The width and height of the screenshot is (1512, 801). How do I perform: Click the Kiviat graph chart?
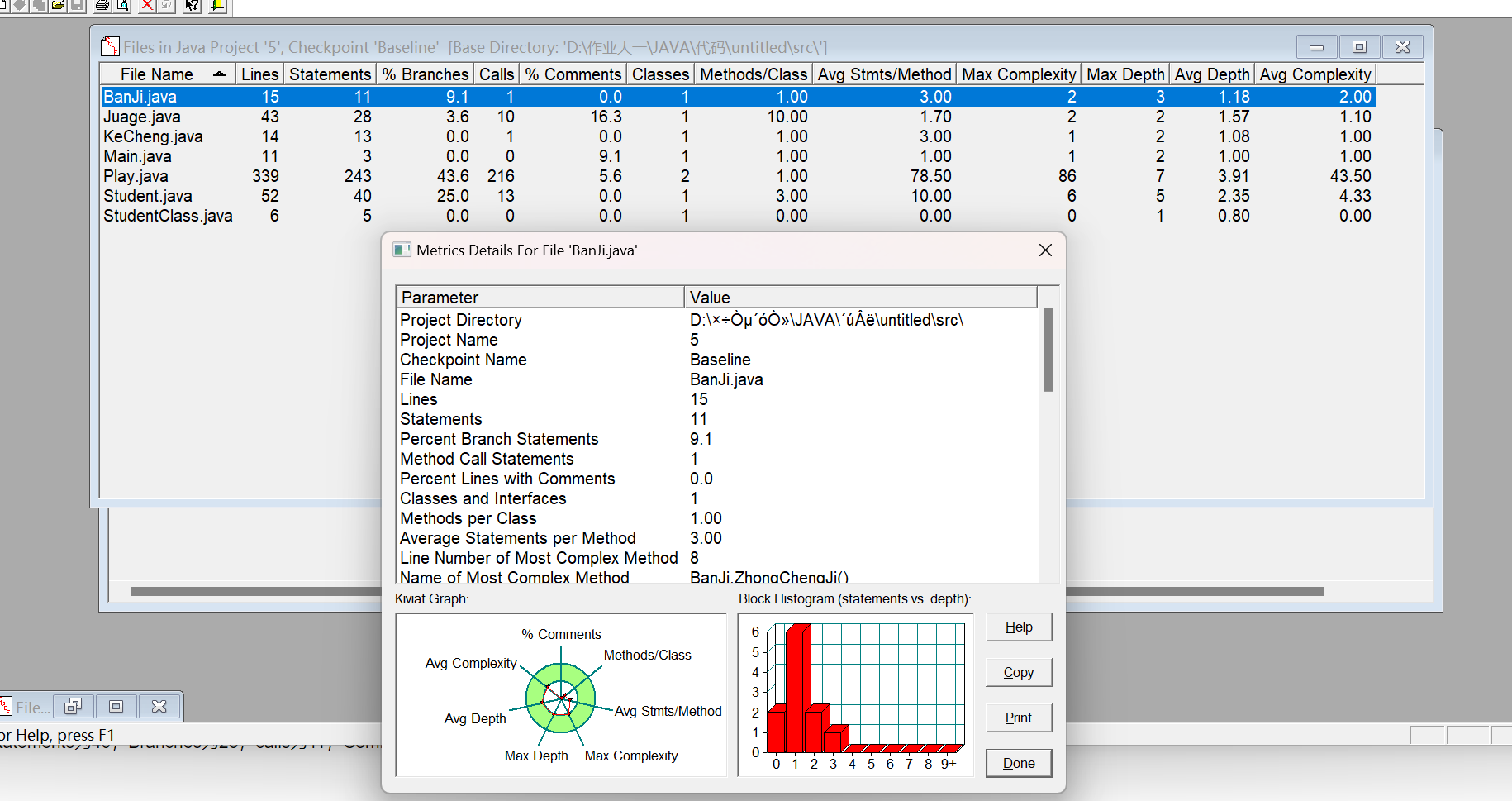(561, 695)
